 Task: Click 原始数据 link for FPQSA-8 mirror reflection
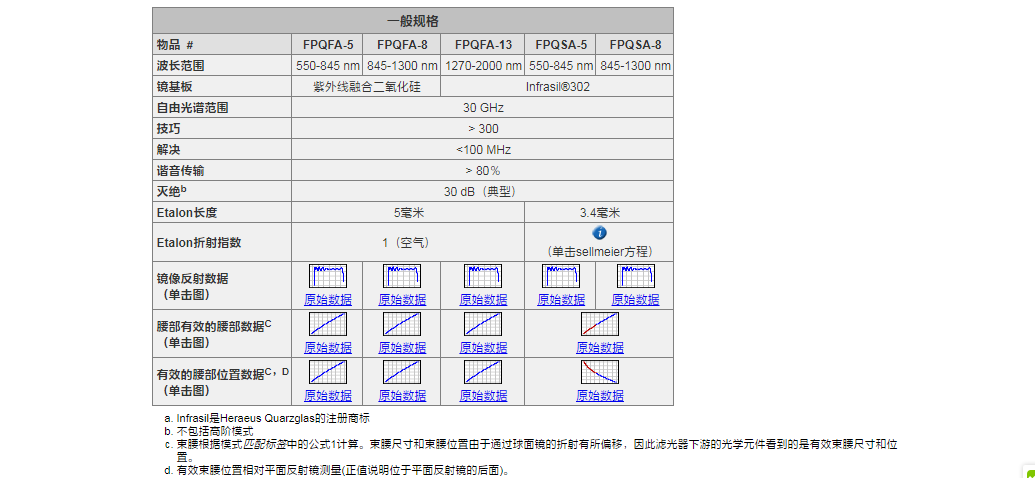(x=635, y=299)
